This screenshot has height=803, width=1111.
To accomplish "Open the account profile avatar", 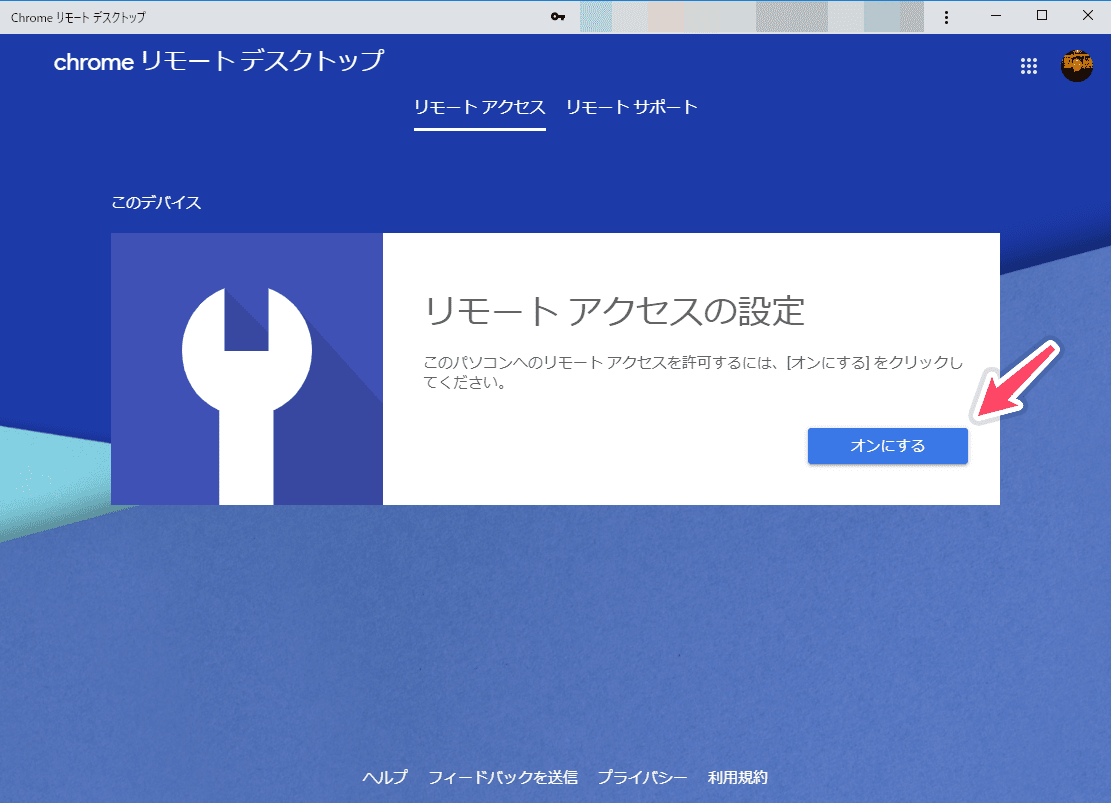I will pos(1076,66).
